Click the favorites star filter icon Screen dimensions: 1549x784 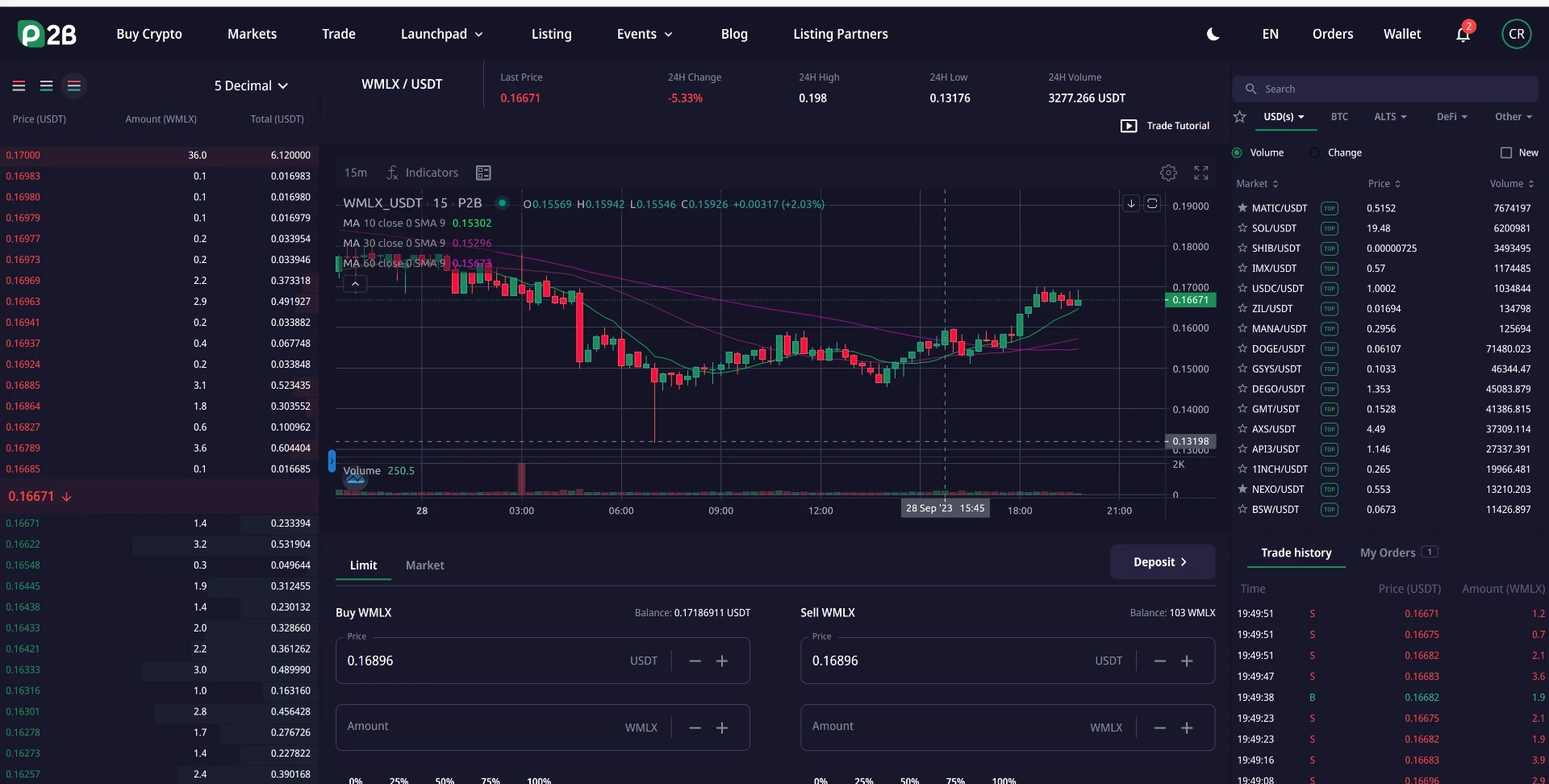pyautogui.click(x=1240, y=117)
